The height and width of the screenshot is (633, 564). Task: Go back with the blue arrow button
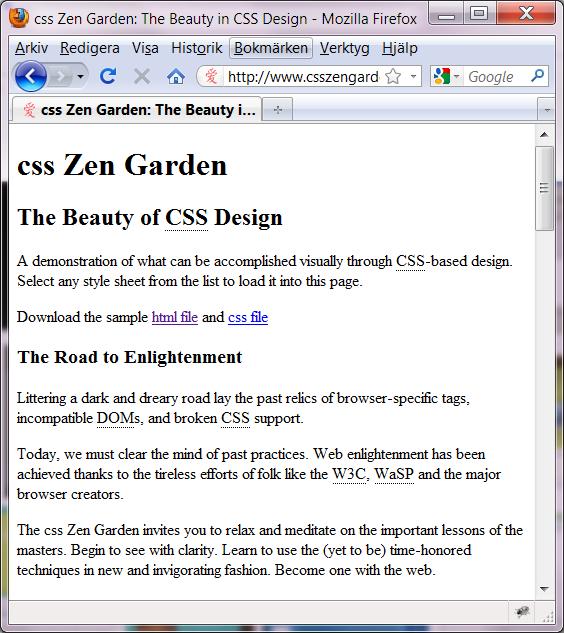point(31,76)
